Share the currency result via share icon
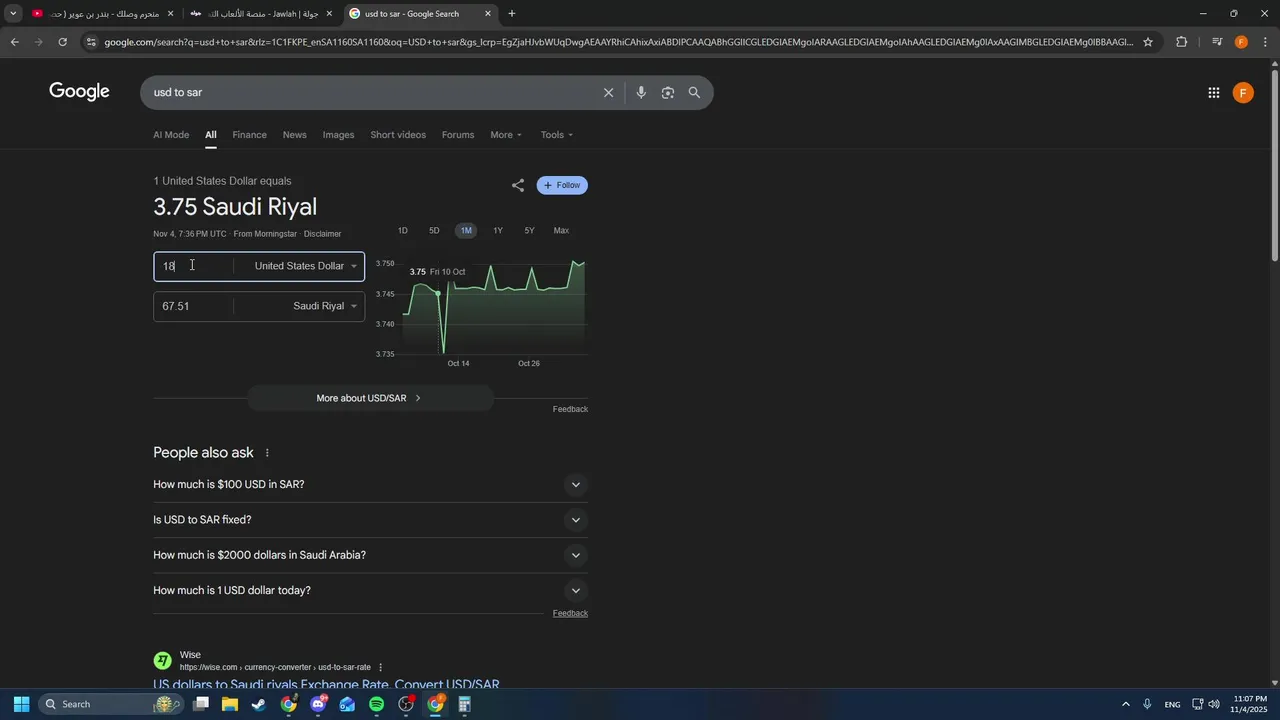 pyautogui.click(x=517, y=185)
